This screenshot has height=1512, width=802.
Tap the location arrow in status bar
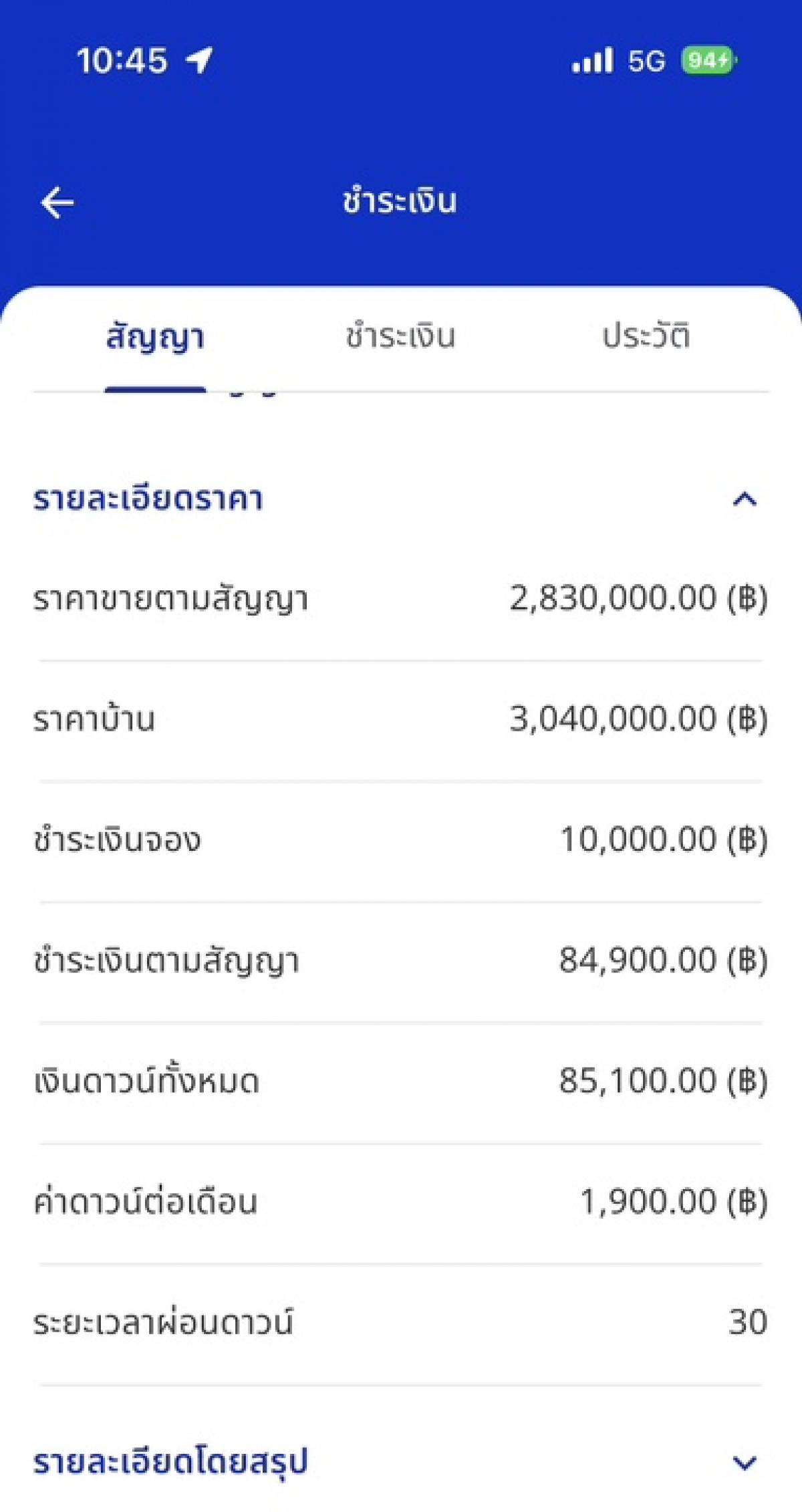click(x=199, y=60)
